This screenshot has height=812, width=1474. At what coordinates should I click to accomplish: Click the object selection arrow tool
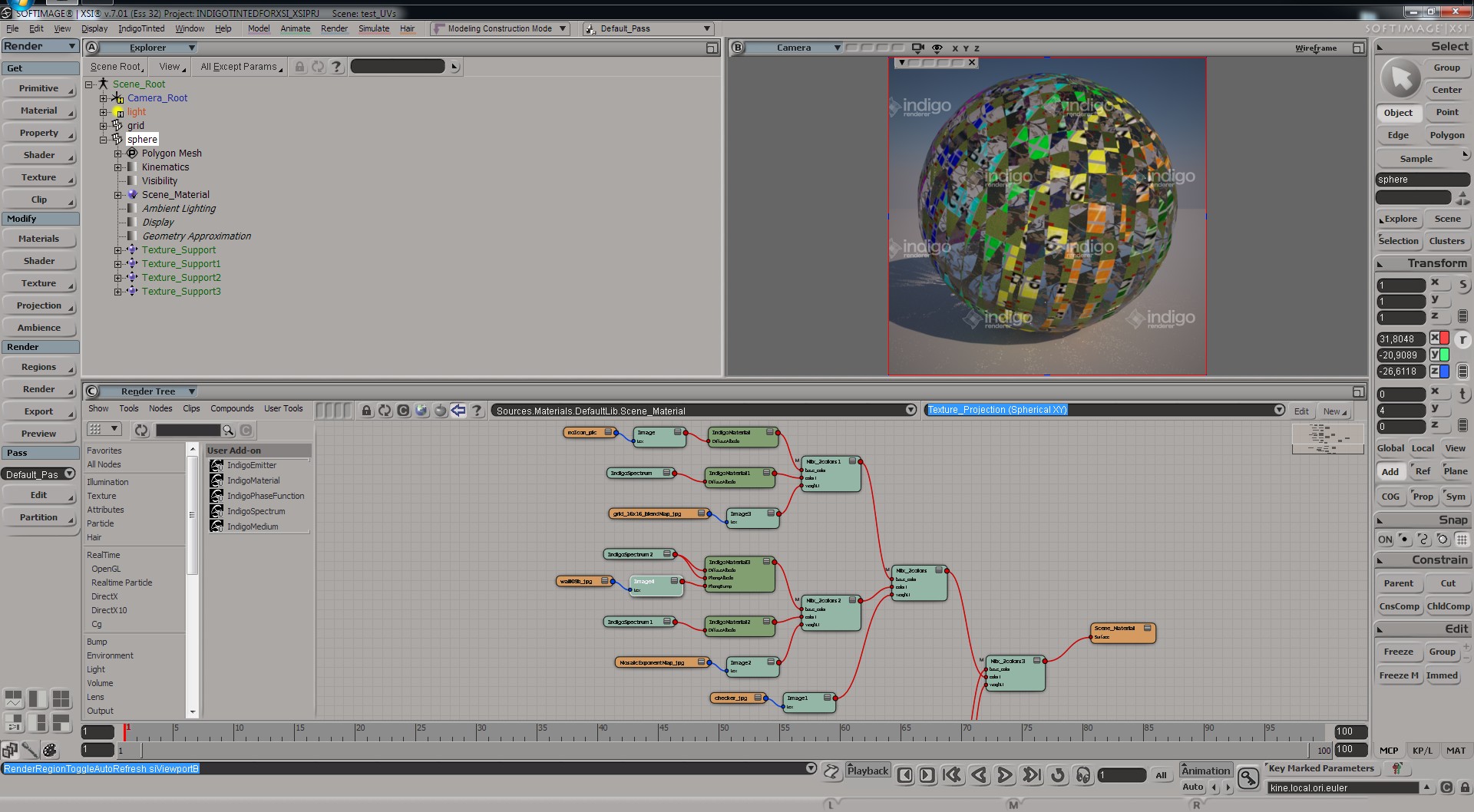tap(1401, 79)
